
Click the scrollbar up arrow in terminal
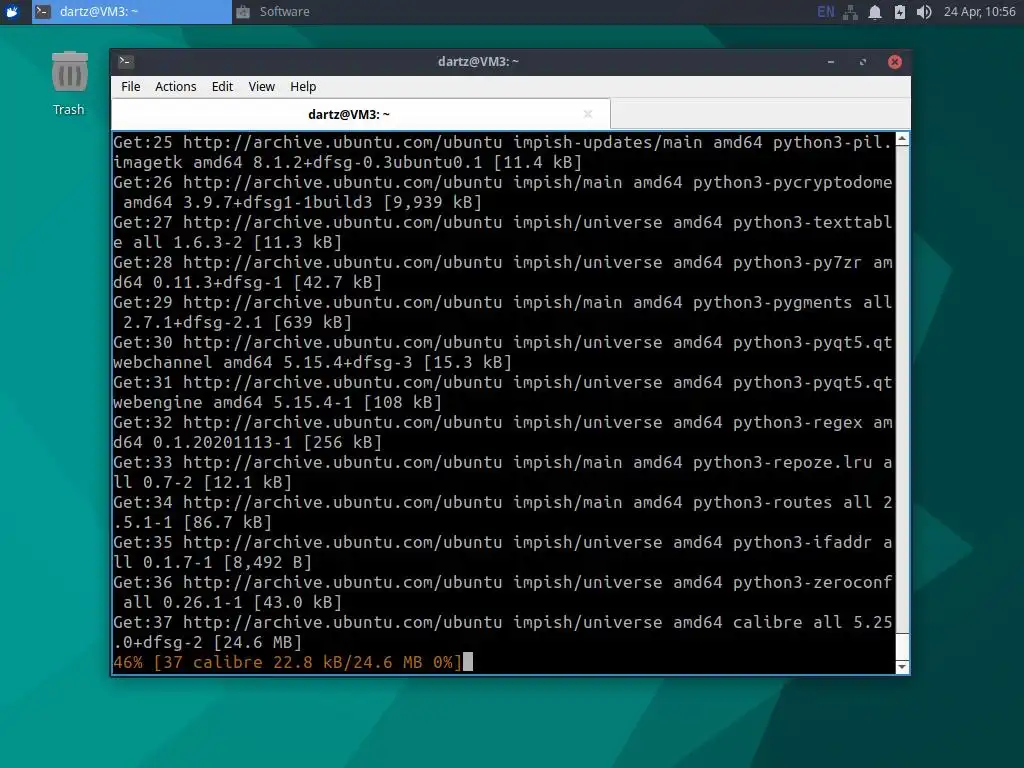tap(902, 139)
